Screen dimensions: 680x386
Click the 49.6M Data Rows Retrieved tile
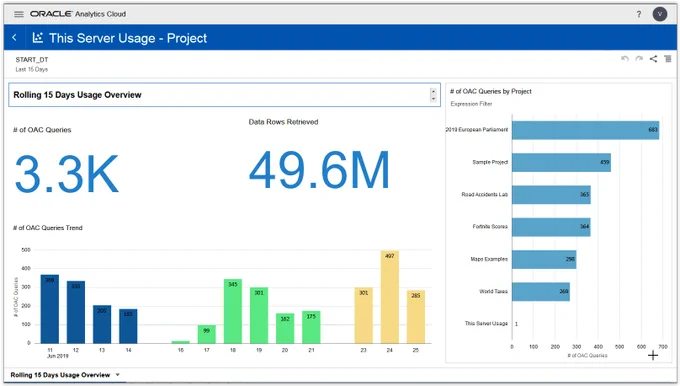tap(319, 170)
